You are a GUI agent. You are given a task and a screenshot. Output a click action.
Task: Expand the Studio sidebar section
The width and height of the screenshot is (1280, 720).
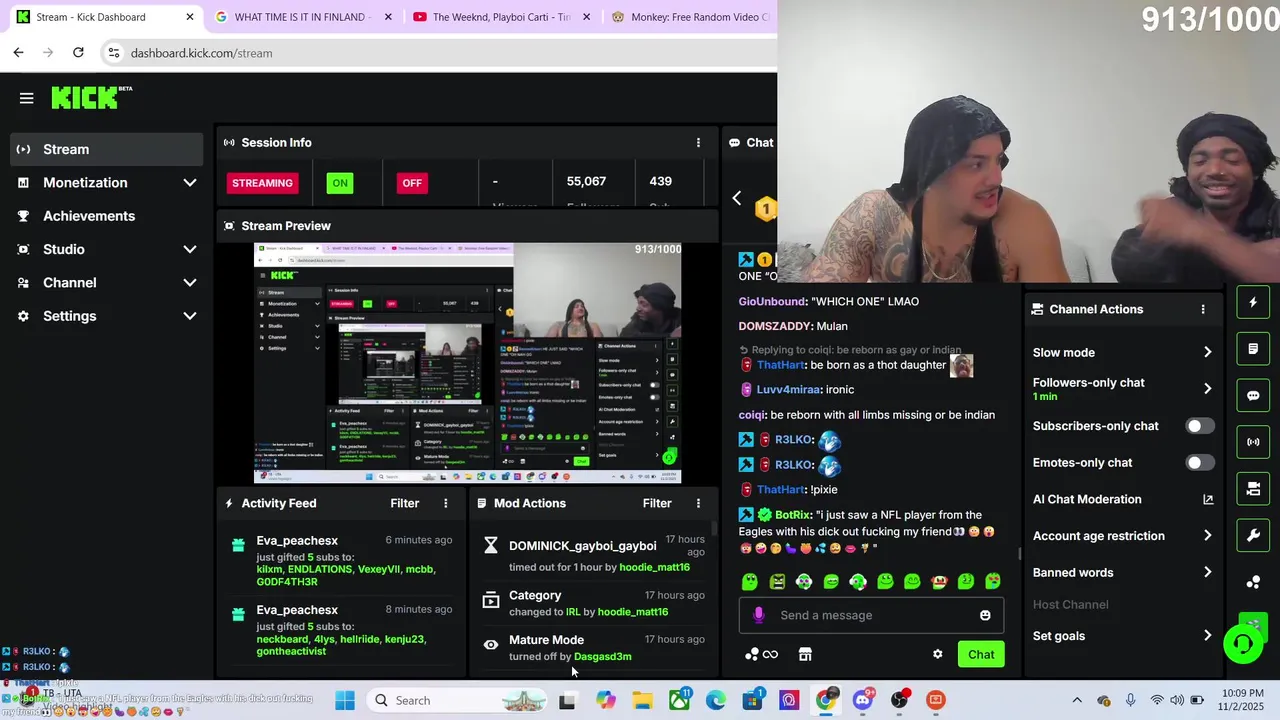pos(190,249)
